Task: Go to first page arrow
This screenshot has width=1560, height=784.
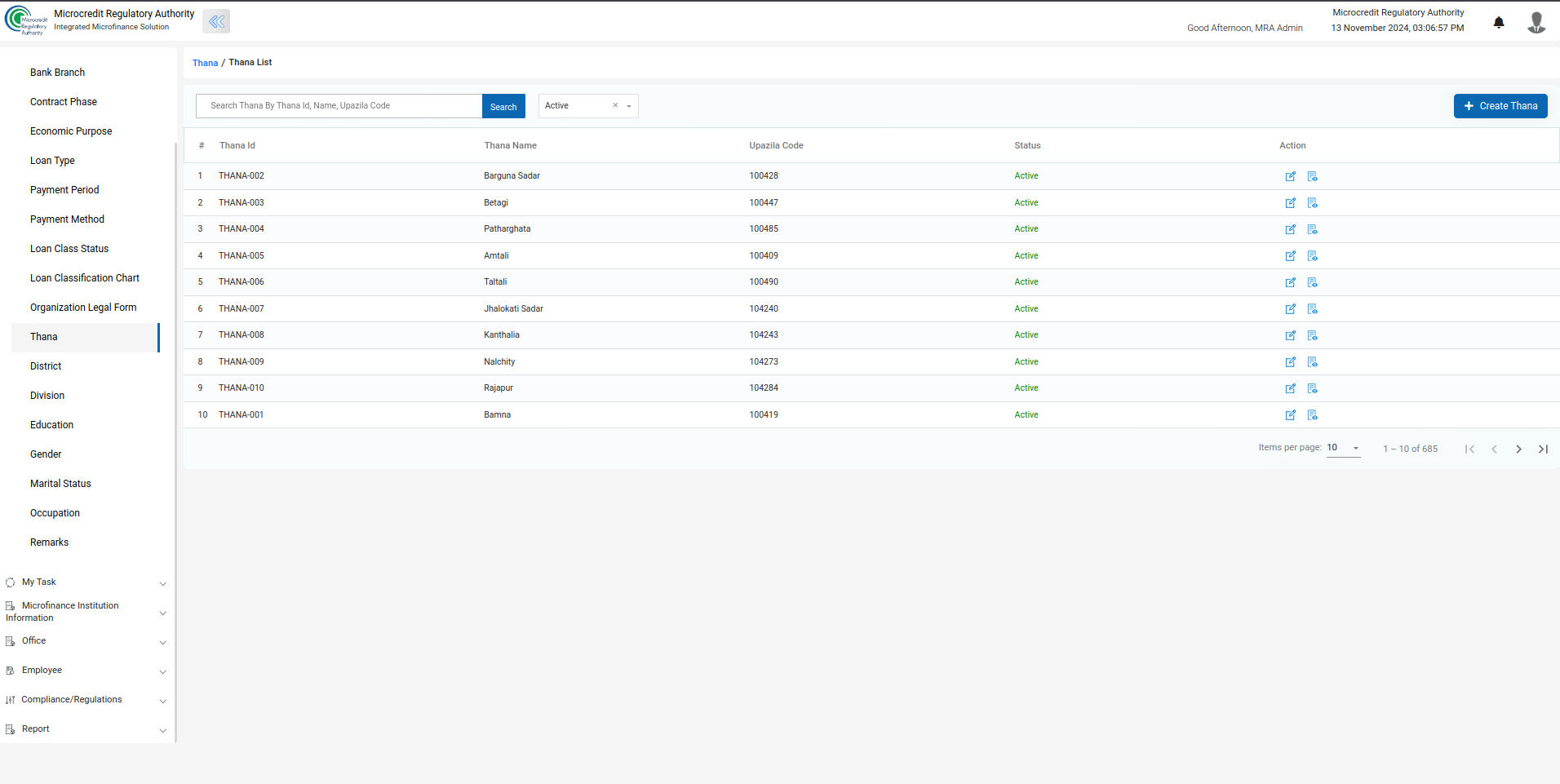Action: 1469,449
